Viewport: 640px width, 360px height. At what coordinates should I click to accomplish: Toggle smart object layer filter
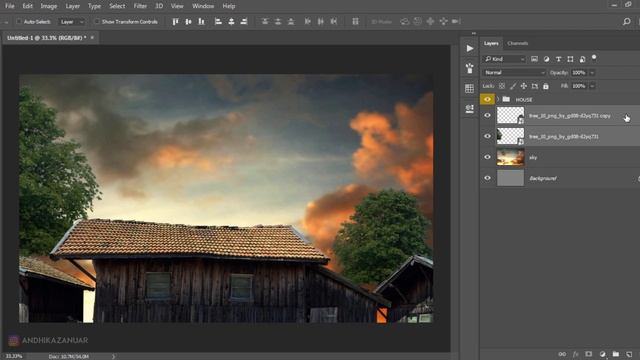582,59
